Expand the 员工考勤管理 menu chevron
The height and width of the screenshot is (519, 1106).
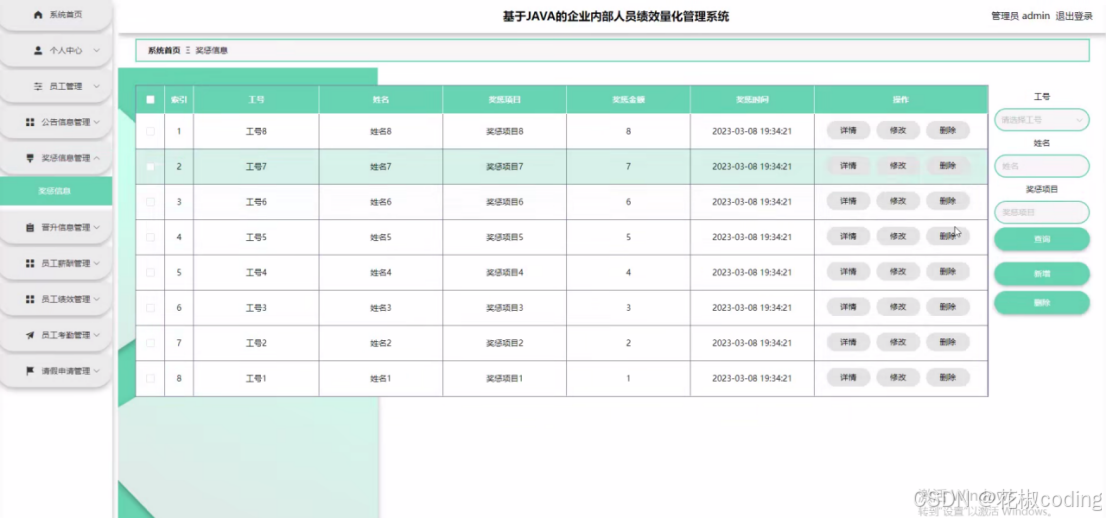click(x=97, y=335)
